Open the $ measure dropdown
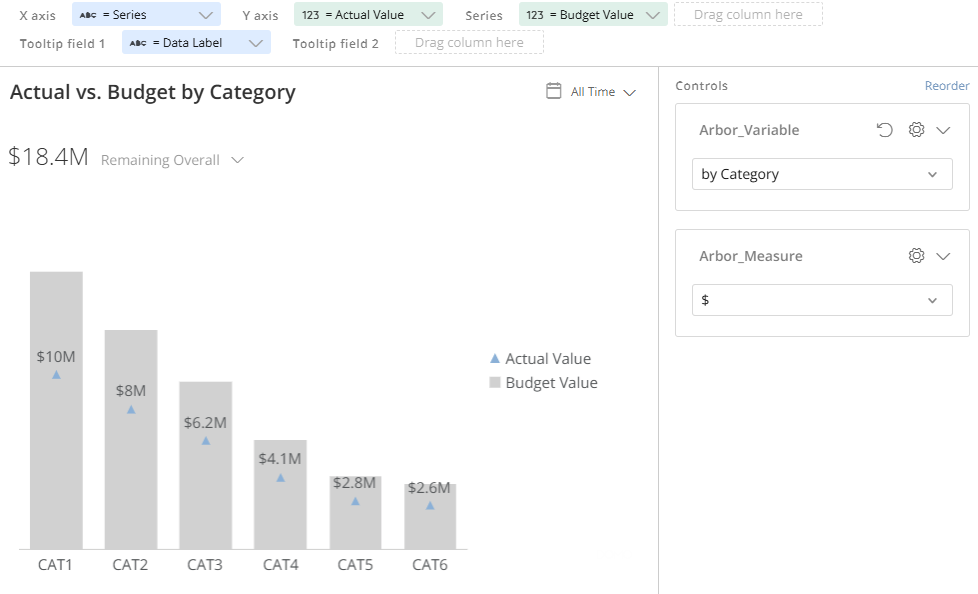The height and width of the screenshot is (594, 978). pyautogui.click(x=822, y=300)
